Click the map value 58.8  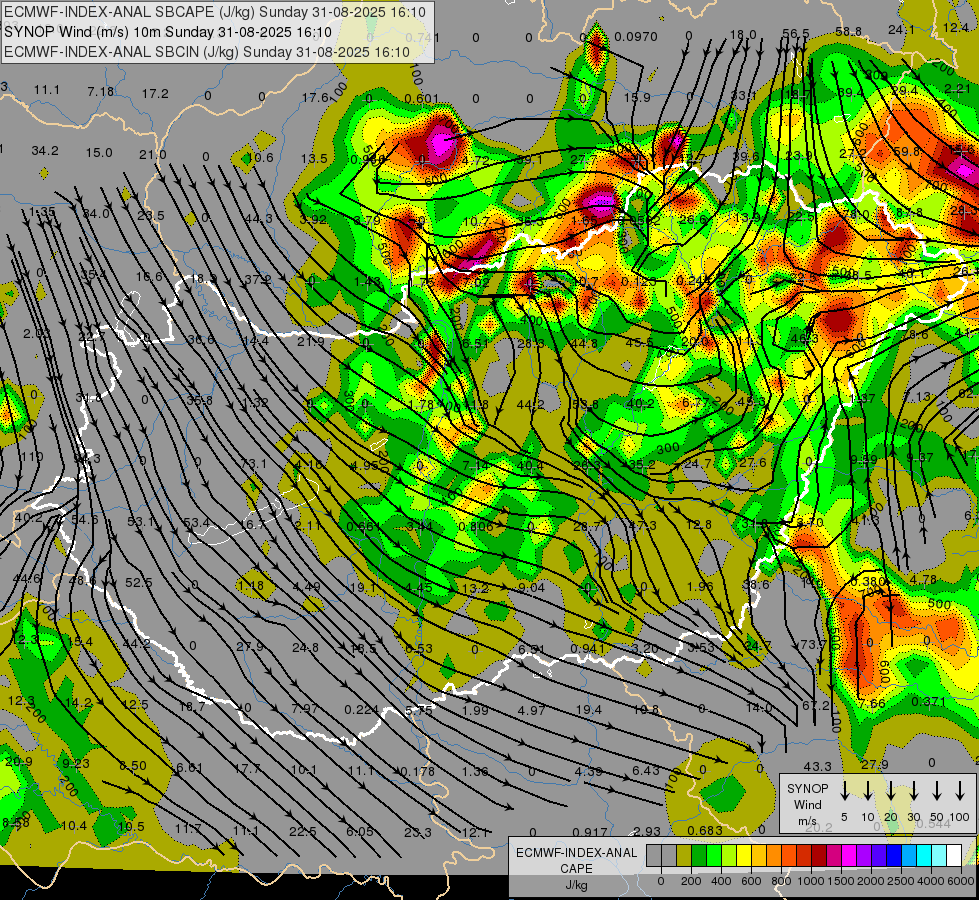849,31
